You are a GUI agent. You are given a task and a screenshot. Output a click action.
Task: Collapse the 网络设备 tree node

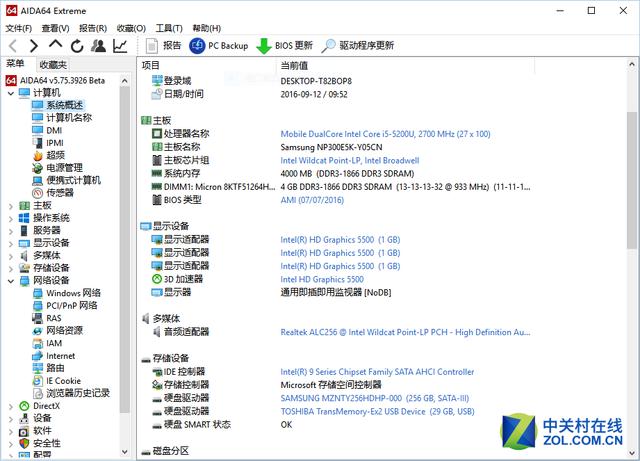coord(11,281)
